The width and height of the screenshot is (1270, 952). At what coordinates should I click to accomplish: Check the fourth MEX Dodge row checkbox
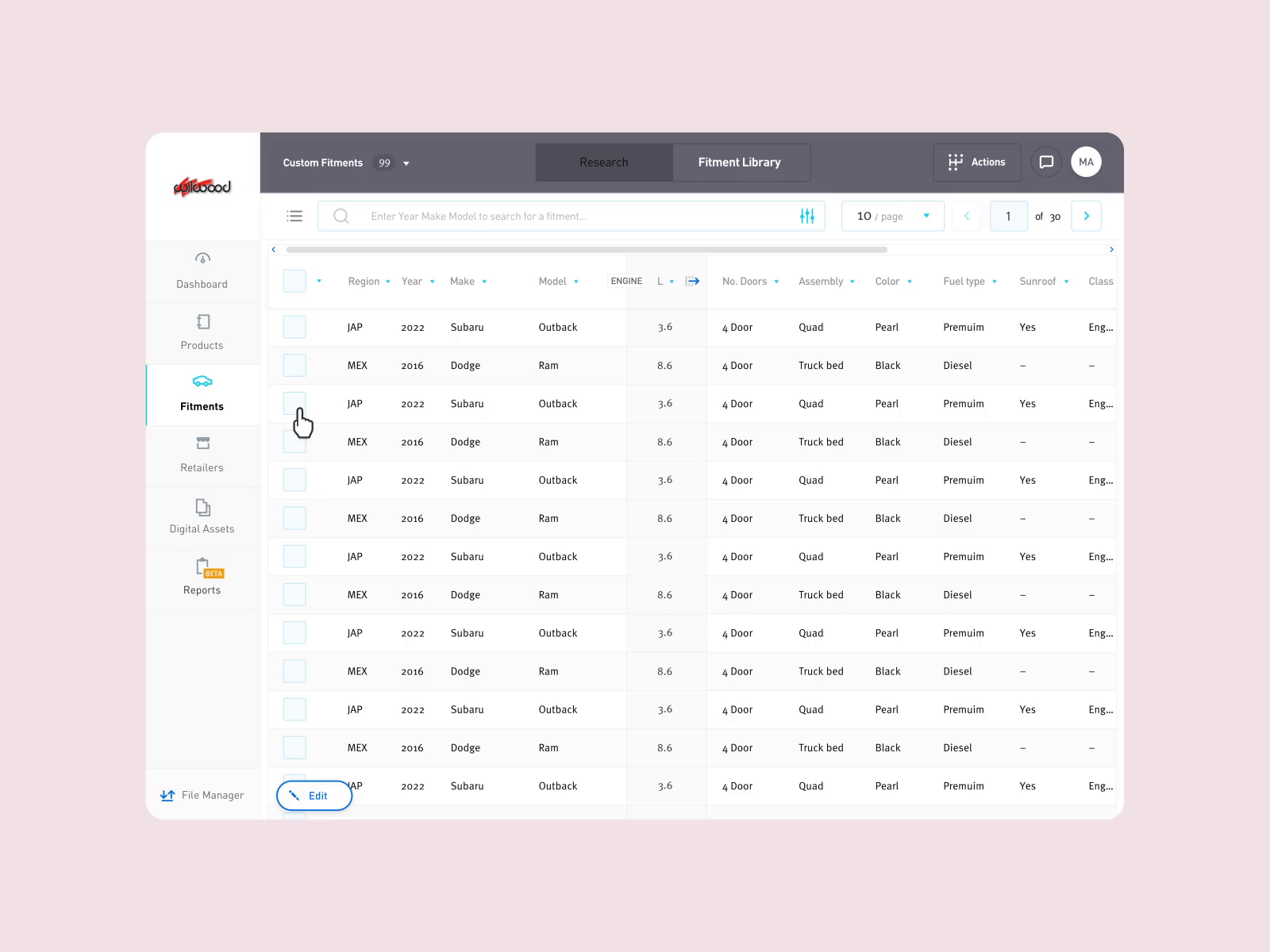click(294, 594)
